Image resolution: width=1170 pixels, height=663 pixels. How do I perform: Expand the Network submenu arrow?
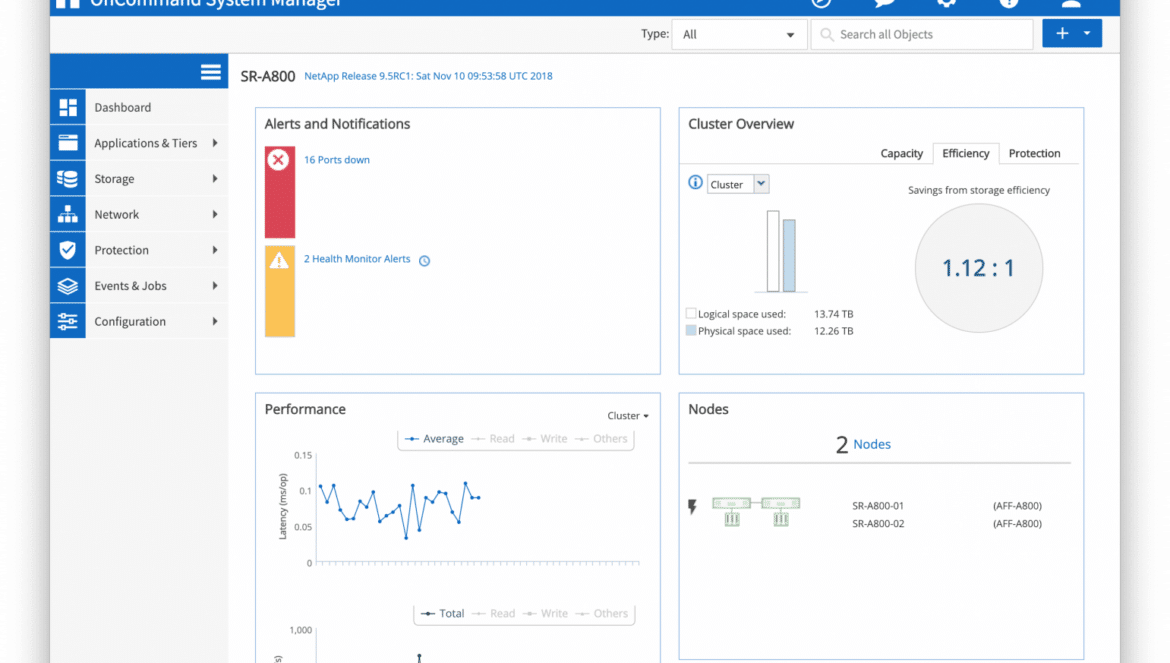(x=215, y=215)
